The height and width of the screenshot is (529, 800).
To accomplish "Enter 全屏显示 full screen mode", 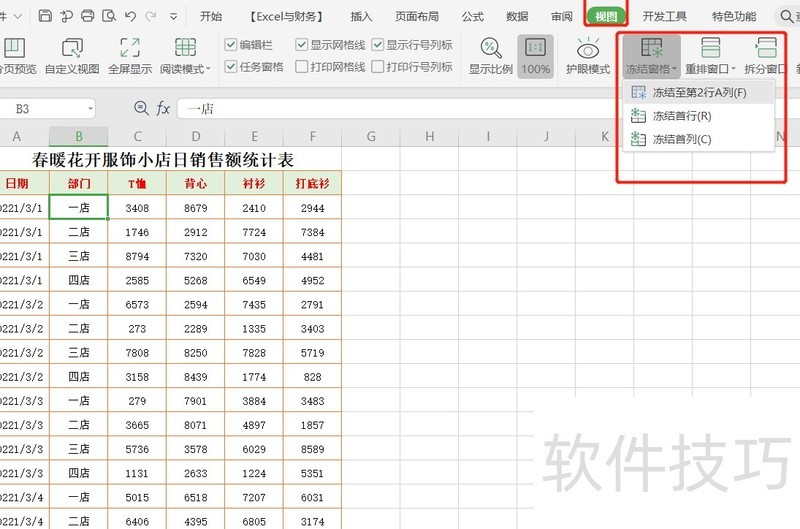I will tap(130, 56).
